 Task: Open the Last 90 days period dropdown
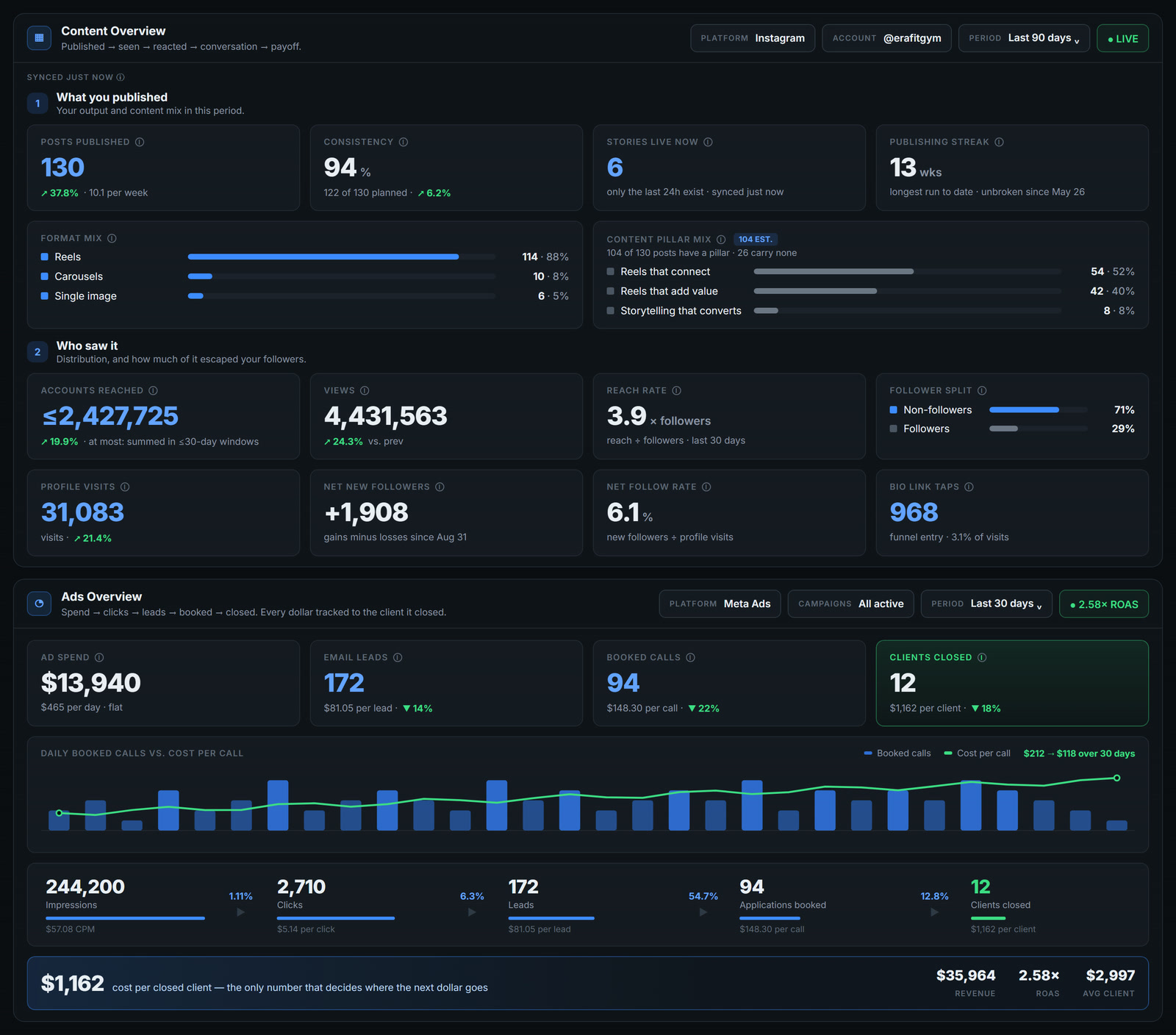[x=1024, y=38]
